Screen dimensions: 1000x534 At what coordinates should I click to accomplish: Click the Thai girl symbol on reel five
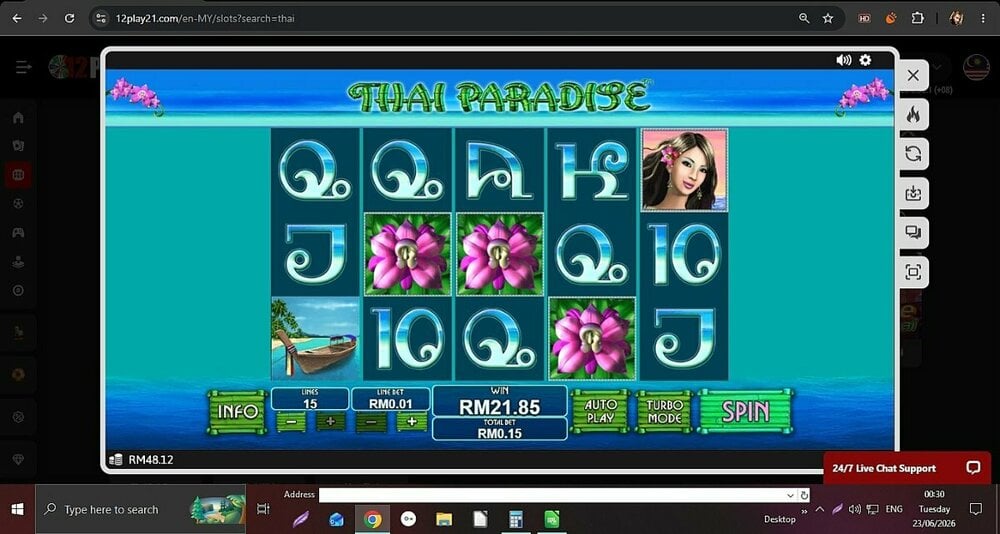point(684,170)
